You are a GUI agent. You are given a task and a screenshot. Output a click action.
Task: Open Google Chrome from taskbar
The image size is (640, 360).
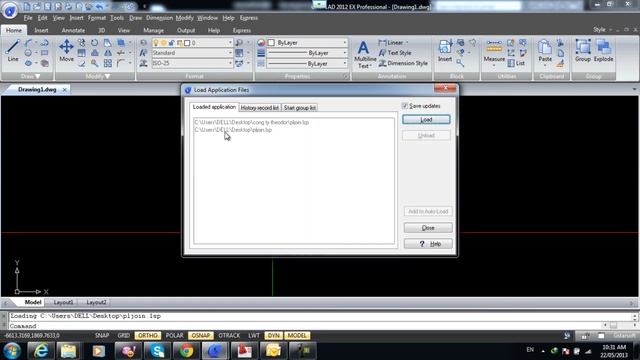186,351
